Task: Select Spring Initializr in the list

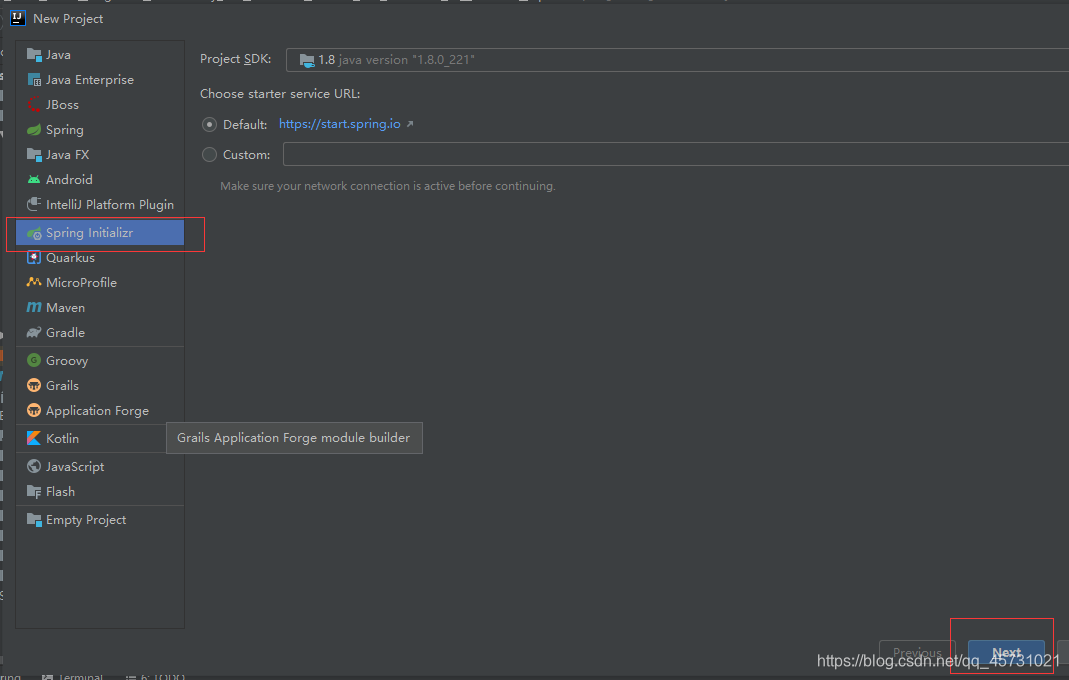Action: tap(100, 233)
